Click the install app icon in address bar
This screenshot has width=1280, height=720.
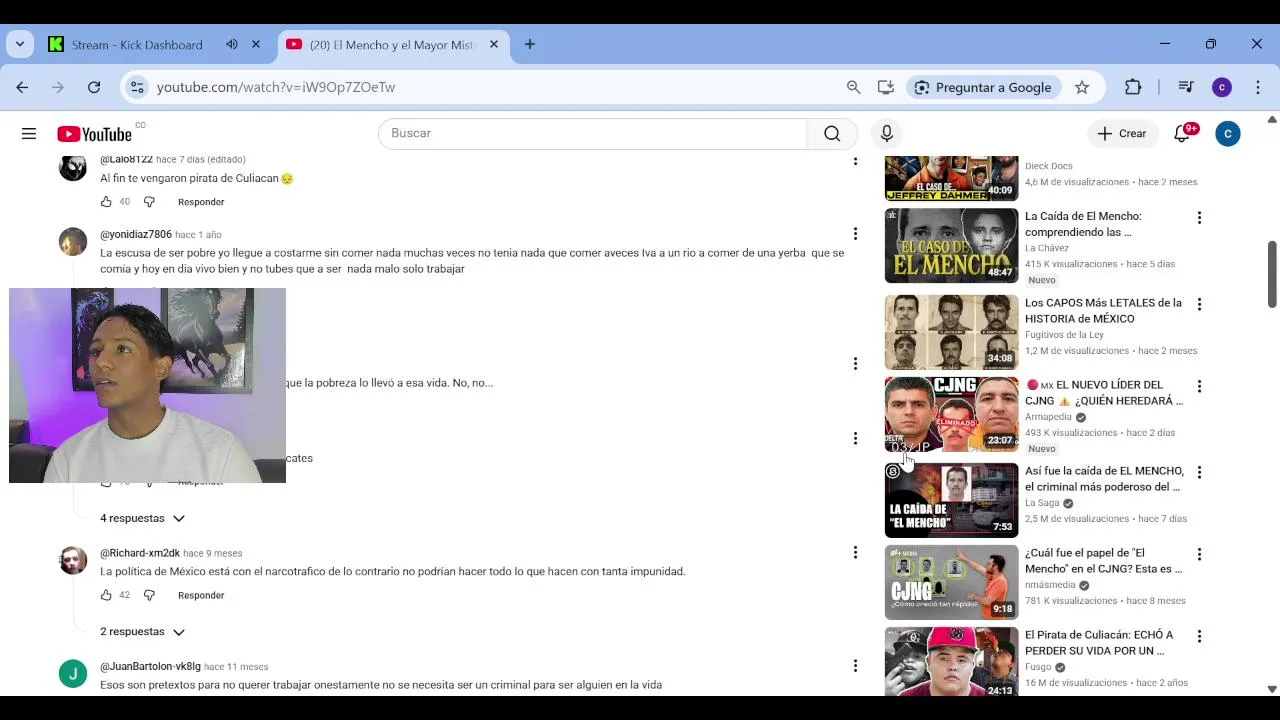coord(885,87)
